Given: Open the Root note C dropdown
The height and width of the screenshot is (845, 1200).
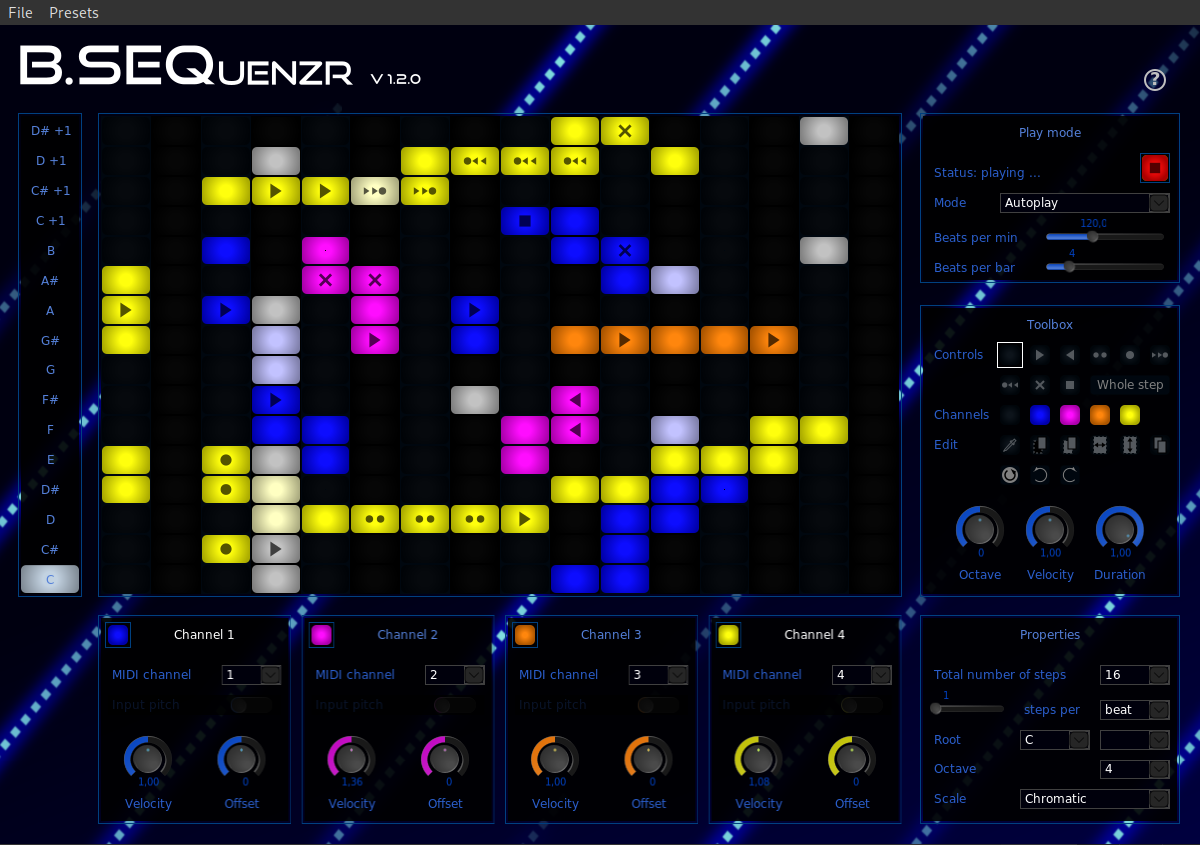Looking at the screenshot, I should [x=1055, y=740].
